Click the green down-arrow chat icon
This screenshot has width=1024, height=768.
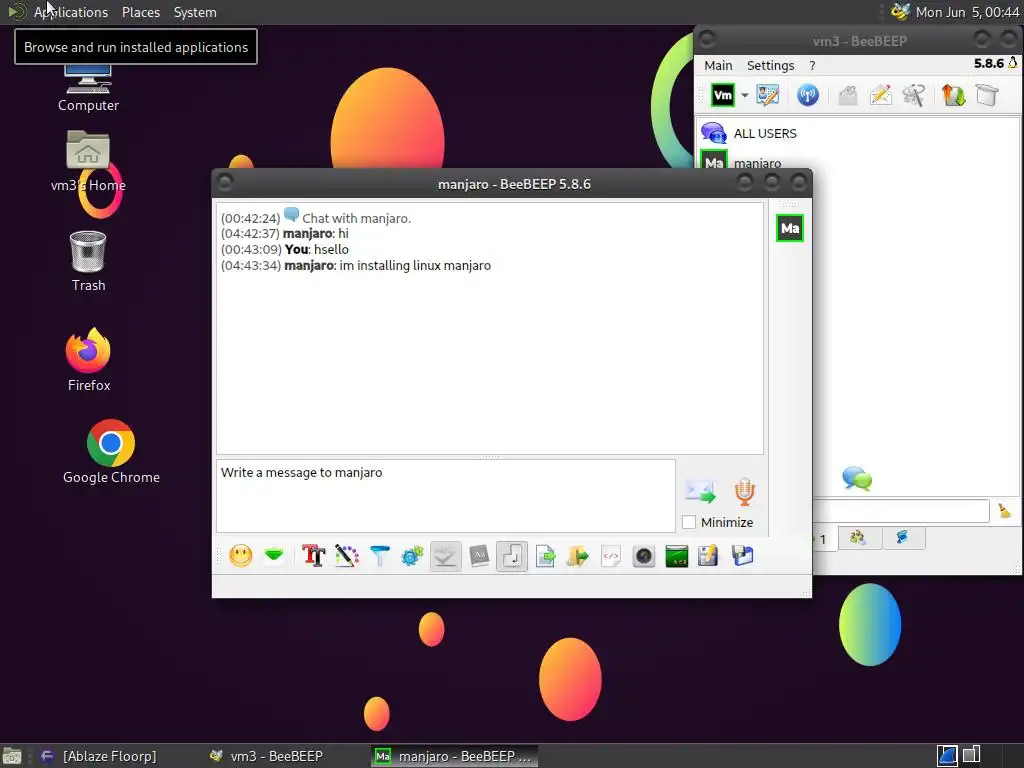(274, 556)
